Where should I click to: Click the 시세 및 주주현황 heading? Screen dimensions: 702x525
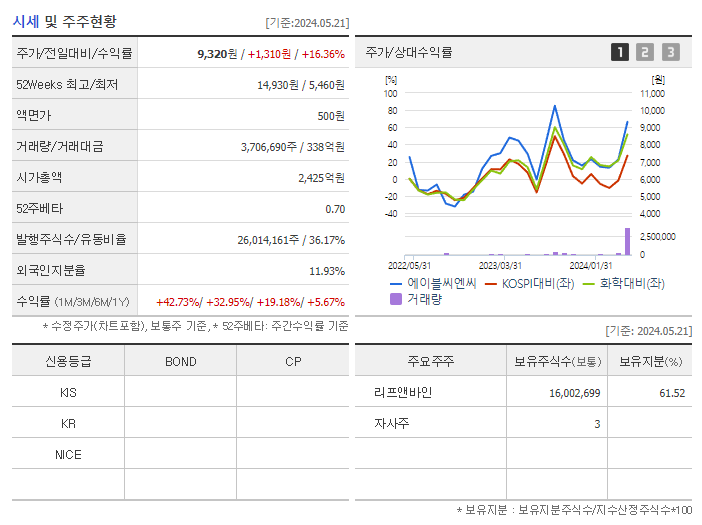(x=64, y=21)
